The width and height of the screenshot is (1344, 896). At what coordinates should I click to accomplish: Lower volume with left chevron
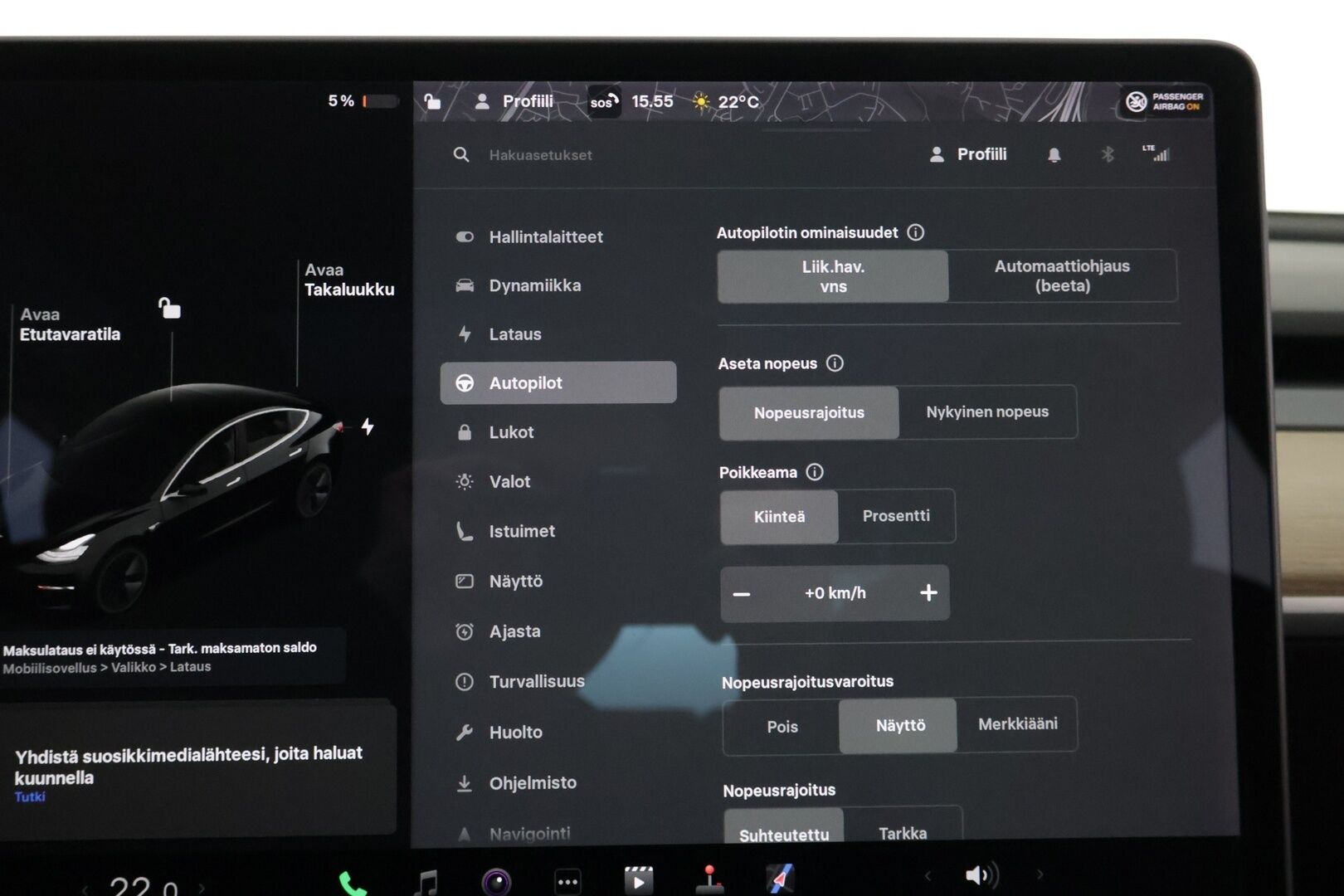[928, 875]
